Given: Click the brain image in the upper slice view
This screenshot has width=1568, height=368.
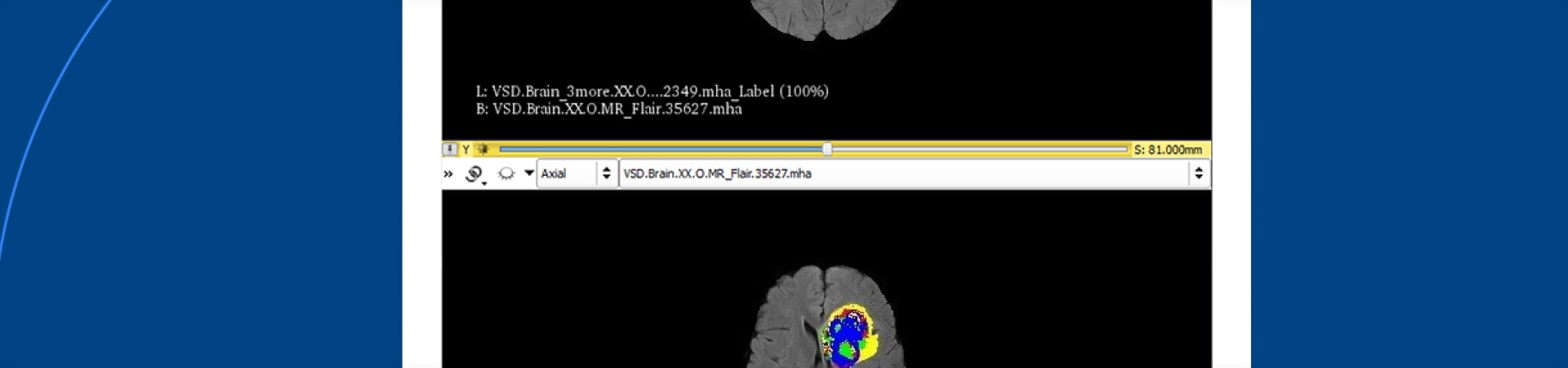Looking at the screenshot, I should 825,16.
